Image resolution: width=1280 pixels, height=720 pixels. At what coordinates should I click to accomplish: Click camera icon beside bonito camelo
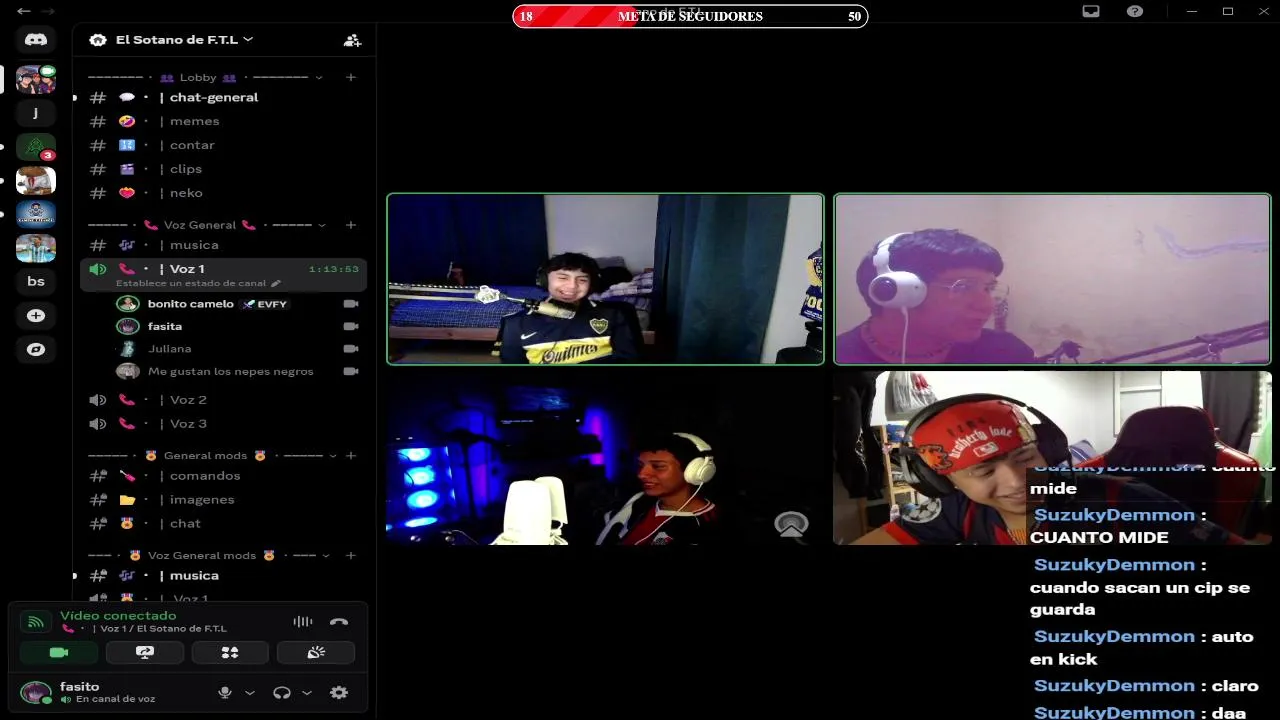(350, 304)
